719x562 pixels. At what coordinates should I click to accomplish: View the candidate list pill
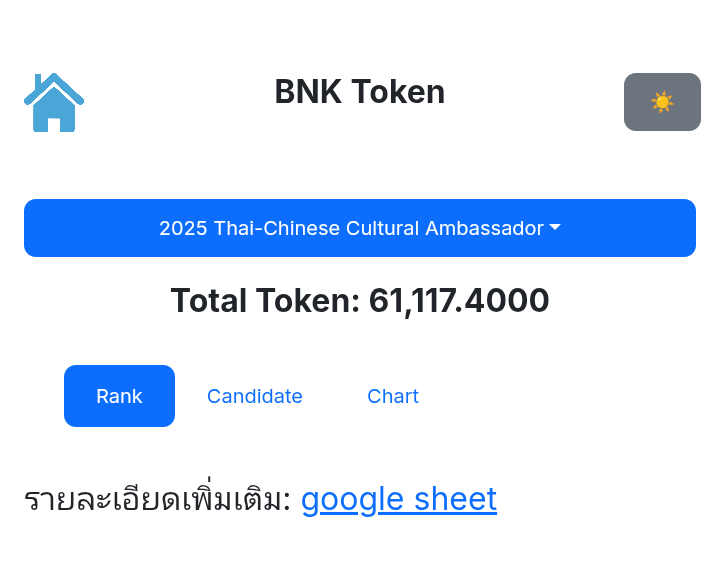[x=254, y=396]
